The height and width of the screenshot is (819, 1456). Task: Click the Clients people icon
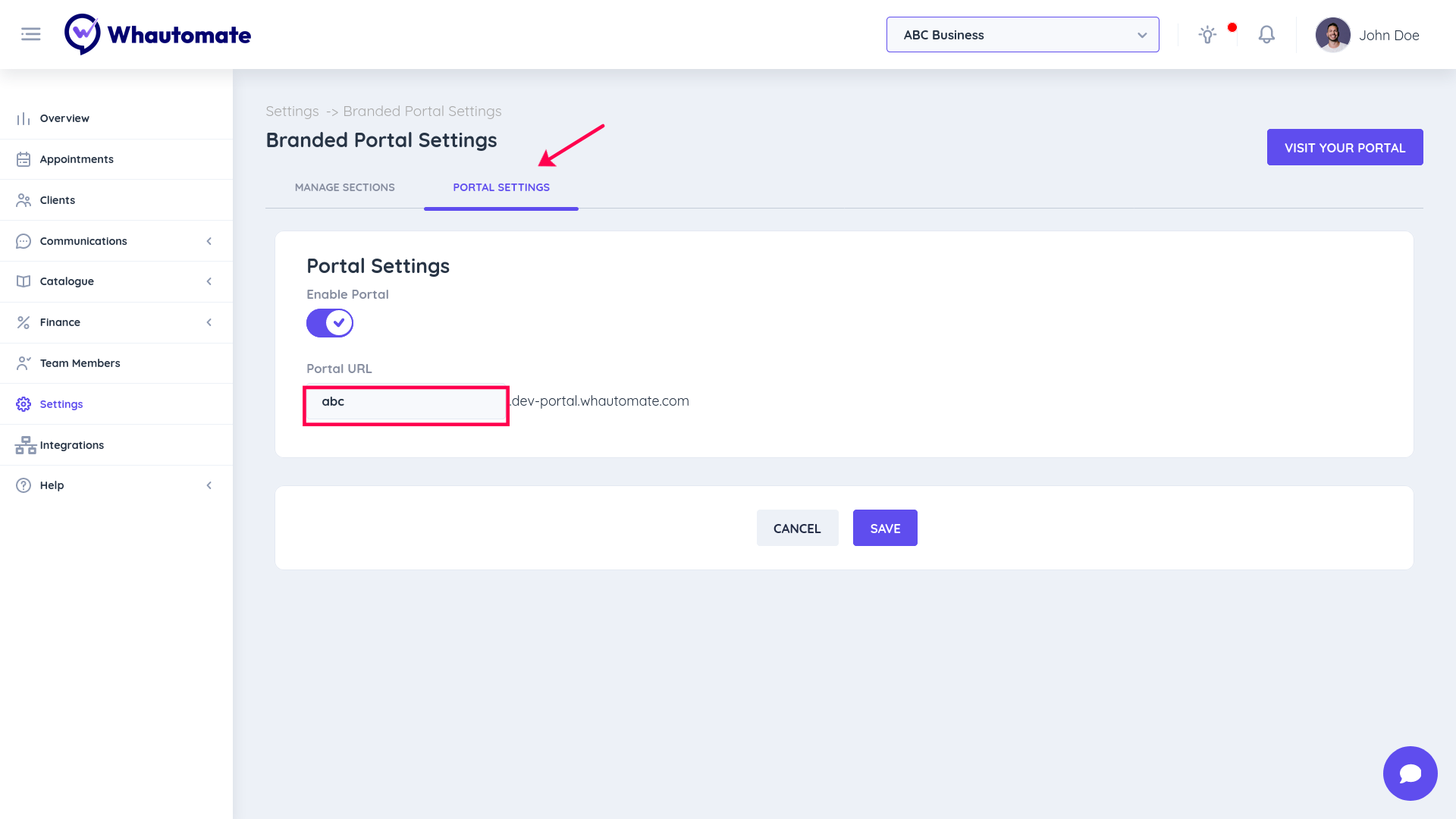(24, 200)
